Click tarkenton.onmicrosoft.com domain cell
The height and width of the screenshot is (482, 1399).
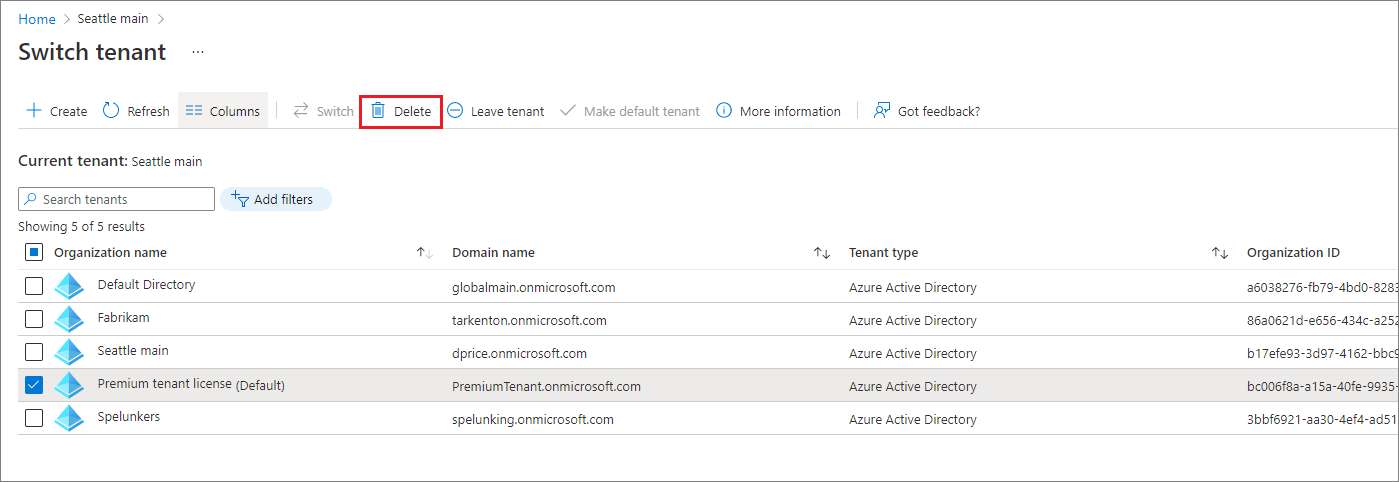pyautogui.click(x=529, y=321)
